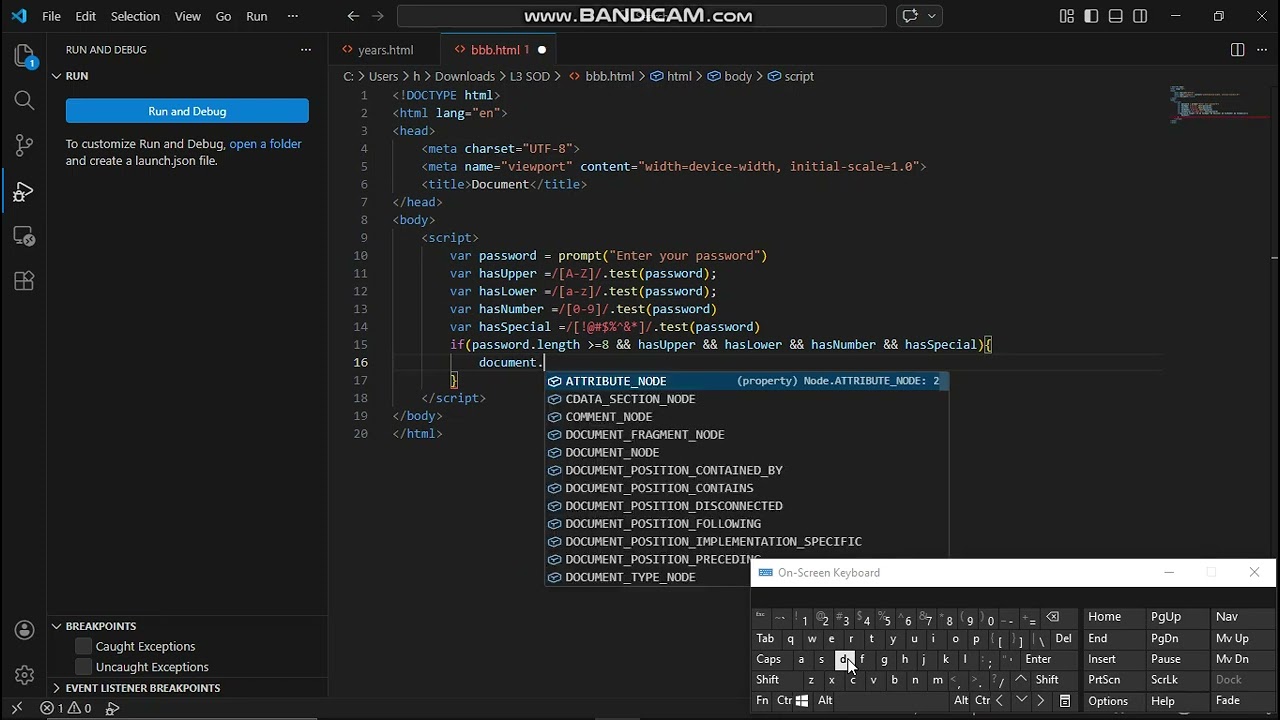Open the html breadcrumb dropdown

coord(670,76)
